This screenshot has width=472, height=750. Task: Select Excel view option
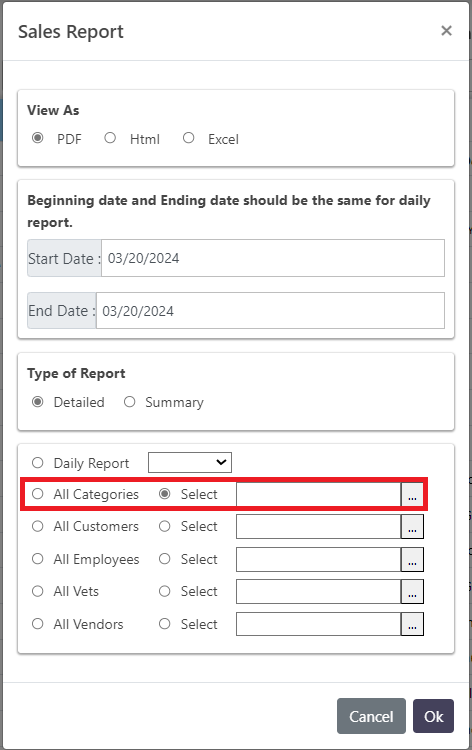pos(188,138)
